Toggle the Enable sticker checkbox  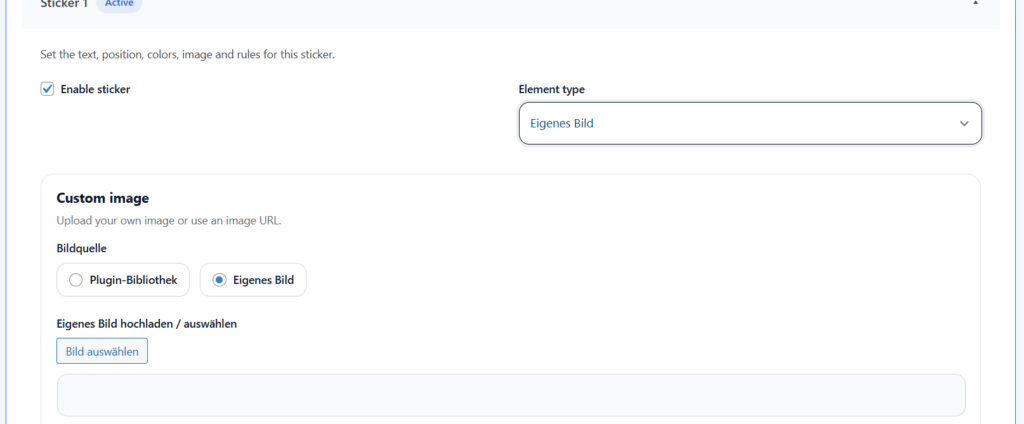tap(47, 89)
